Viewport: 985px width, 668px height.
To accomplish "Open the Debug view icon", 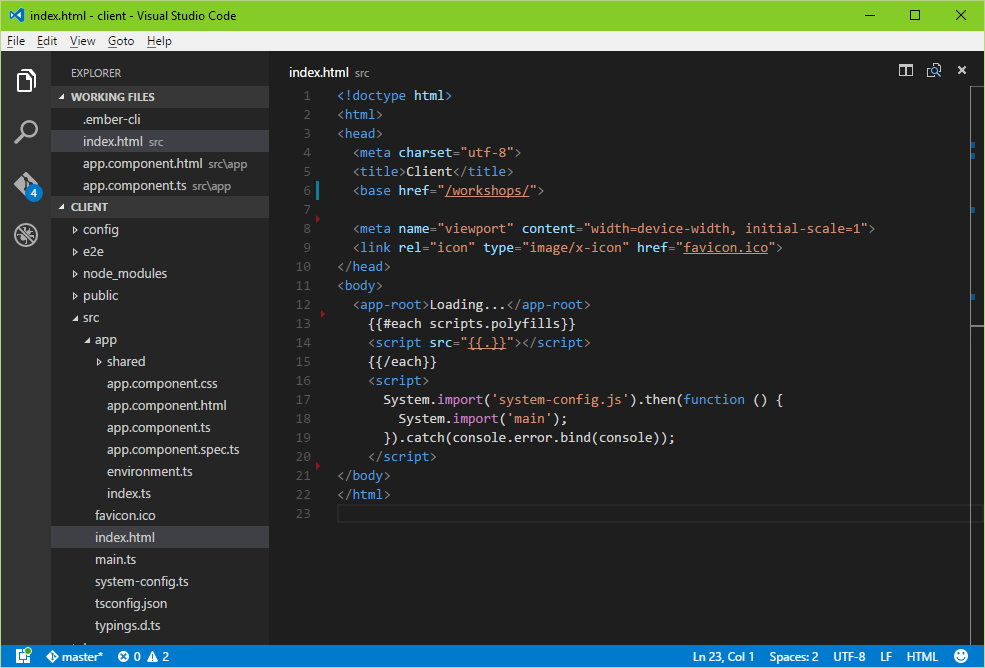I will pos(26,235).
